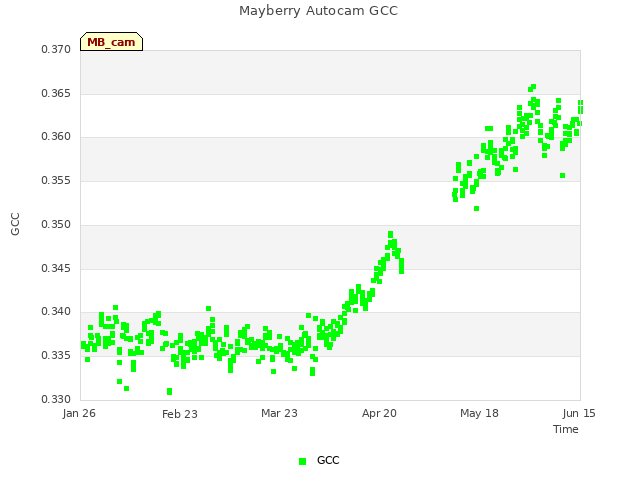
Task: Click the 0.350 y-axis value
Action: [56, 224]
